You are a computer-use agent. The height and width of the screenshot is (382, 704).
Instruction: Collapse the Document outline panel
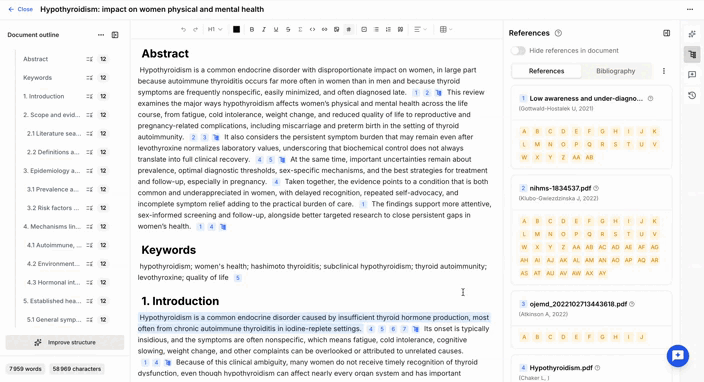click(x=115, y=35)
